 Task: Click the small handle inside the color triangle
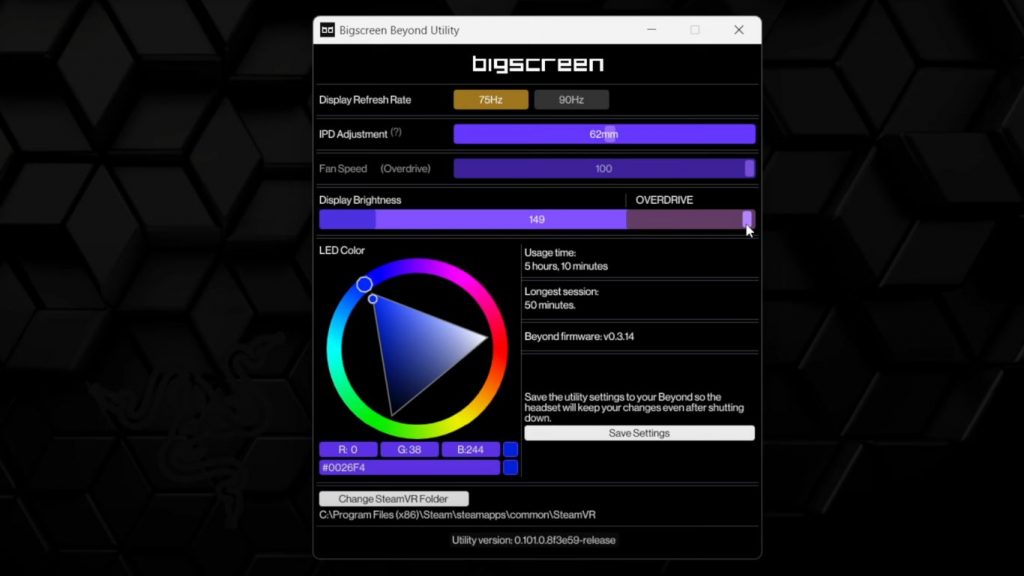373,299
